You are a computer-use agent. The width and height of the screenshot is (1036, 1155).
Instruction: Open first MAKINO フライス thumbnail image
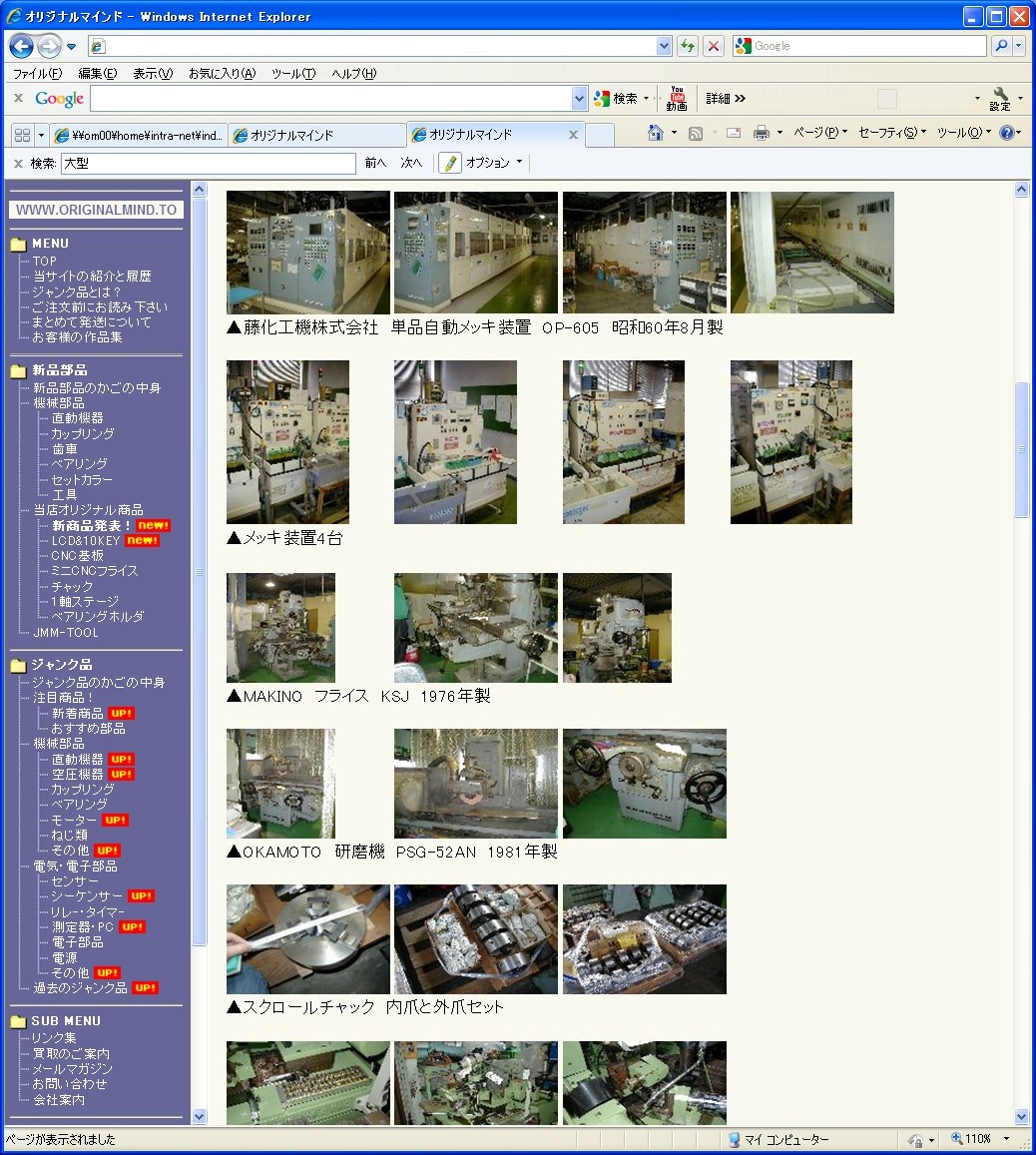[280, 627]
